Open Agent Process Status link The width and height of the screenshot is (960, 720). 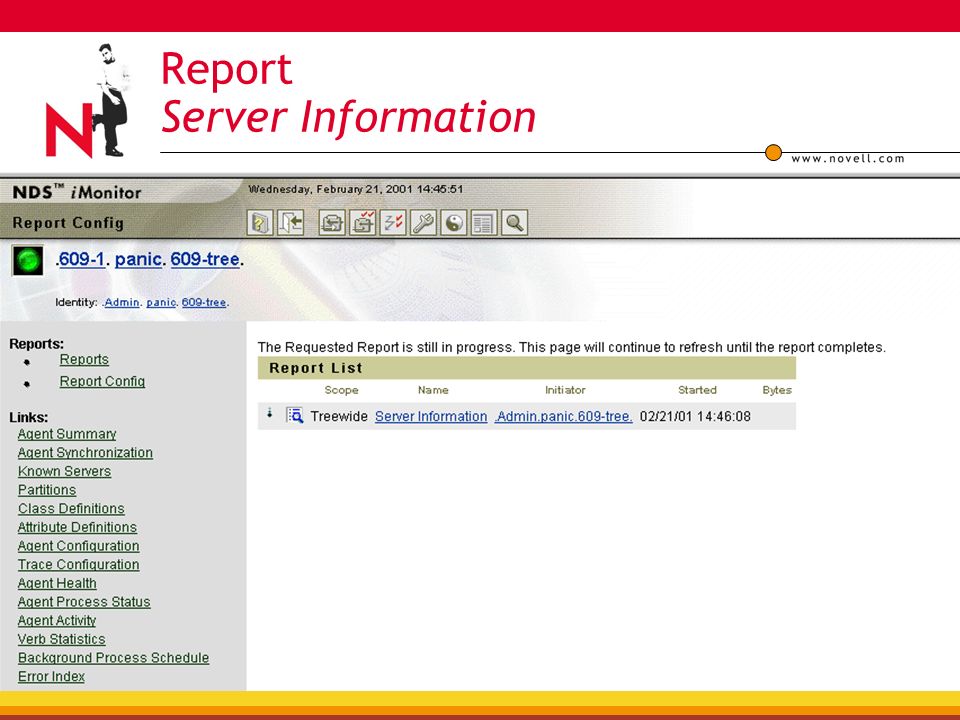pos(84,602)
